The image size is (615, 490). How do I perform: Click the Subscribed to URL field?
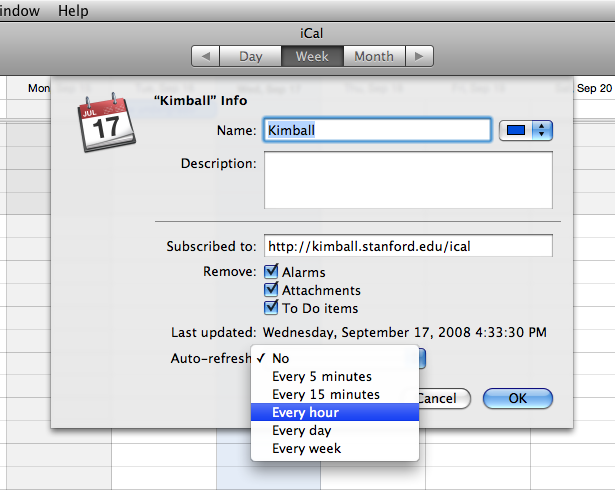click(x=408, y=246)
